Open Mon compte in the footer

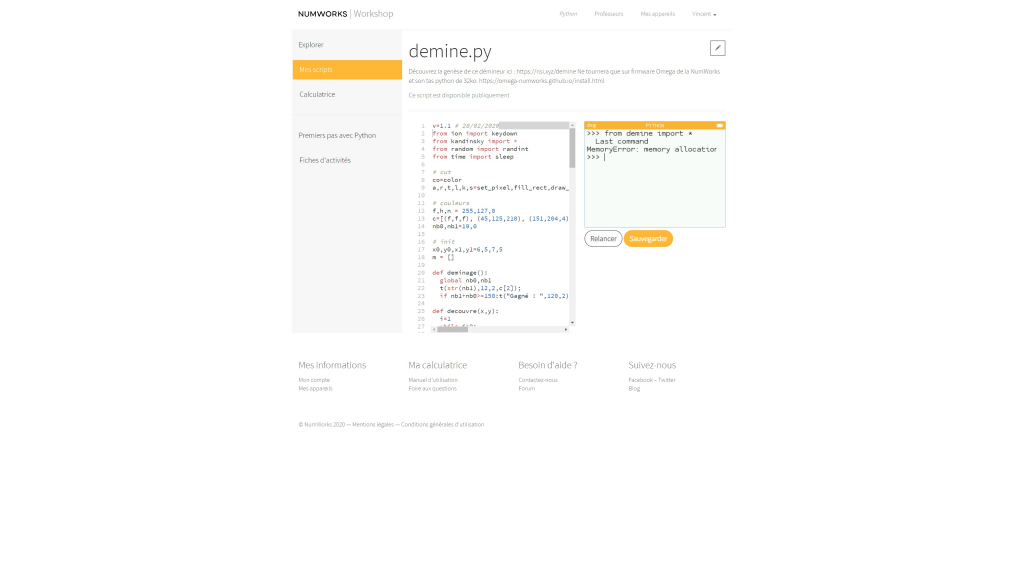tap(314, 380)
